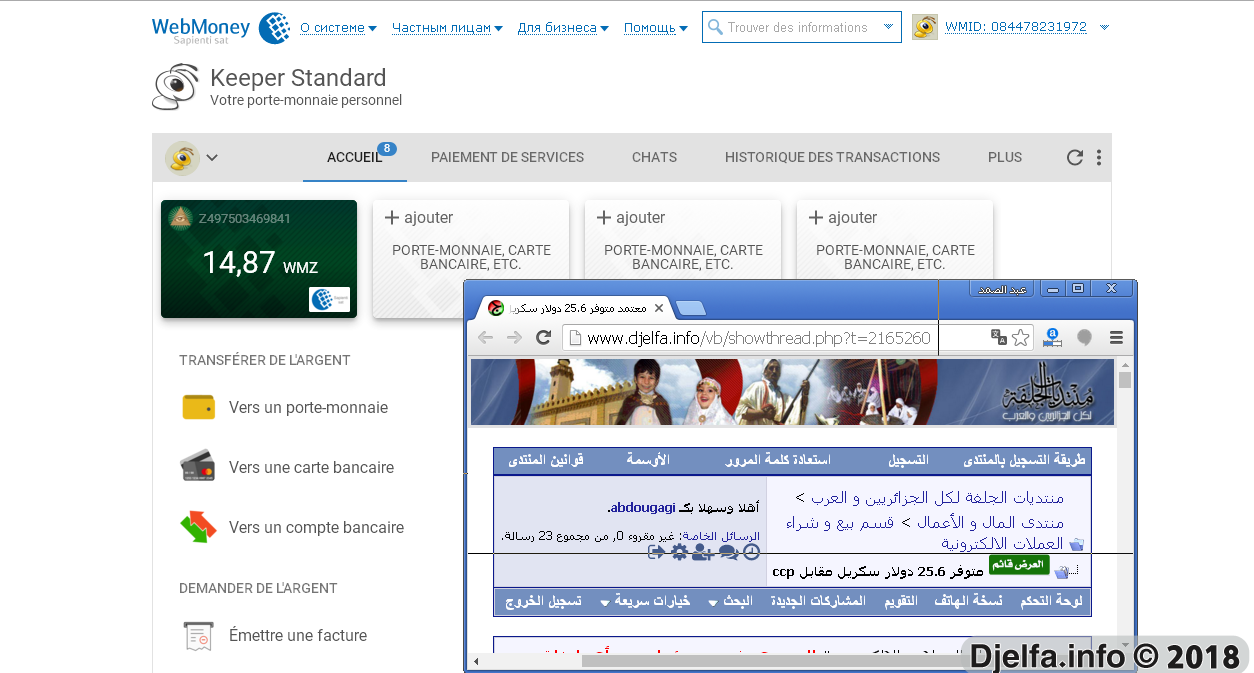Bookmark the page with the star icon
1254x673 pixels.
[1021, 338]
